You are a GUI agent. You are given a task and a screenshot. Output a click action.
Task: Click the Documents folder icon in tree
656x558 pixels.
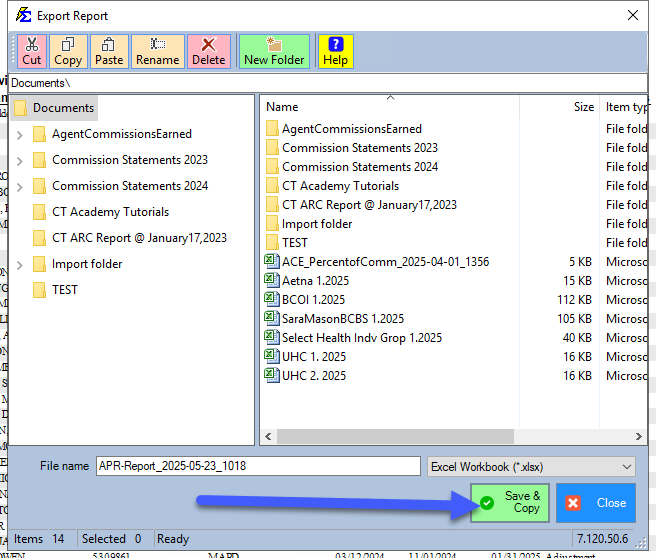[x=20, y=108]
